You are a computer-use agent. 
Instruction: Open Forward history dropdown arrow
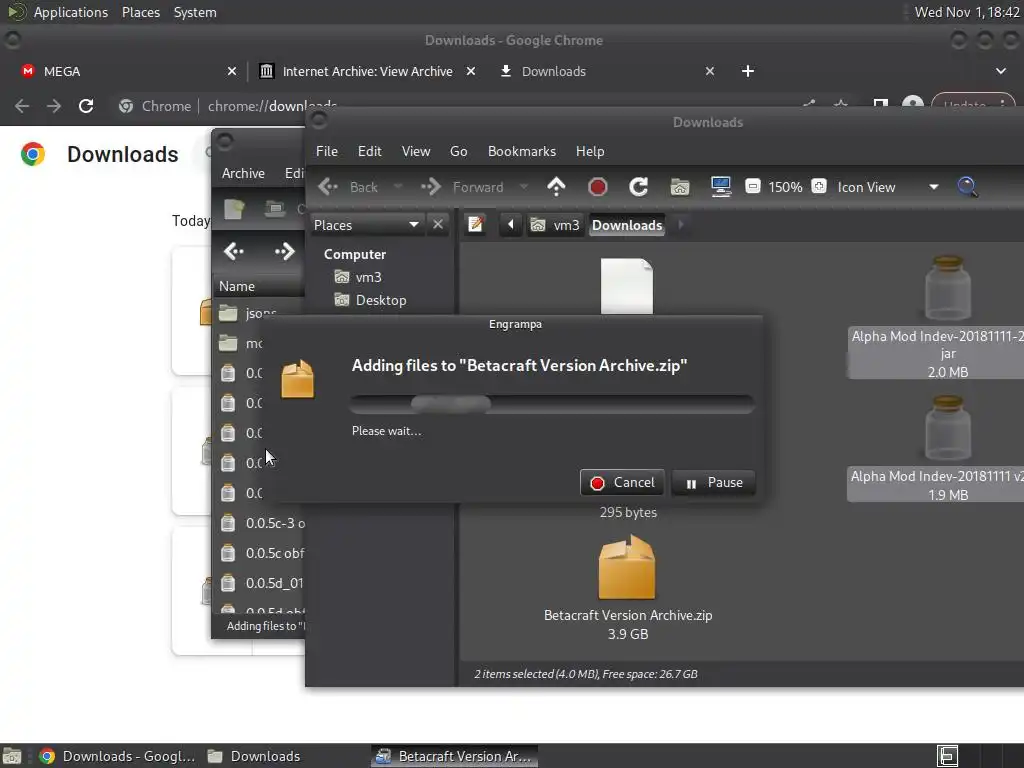click(x=523, y=187)
